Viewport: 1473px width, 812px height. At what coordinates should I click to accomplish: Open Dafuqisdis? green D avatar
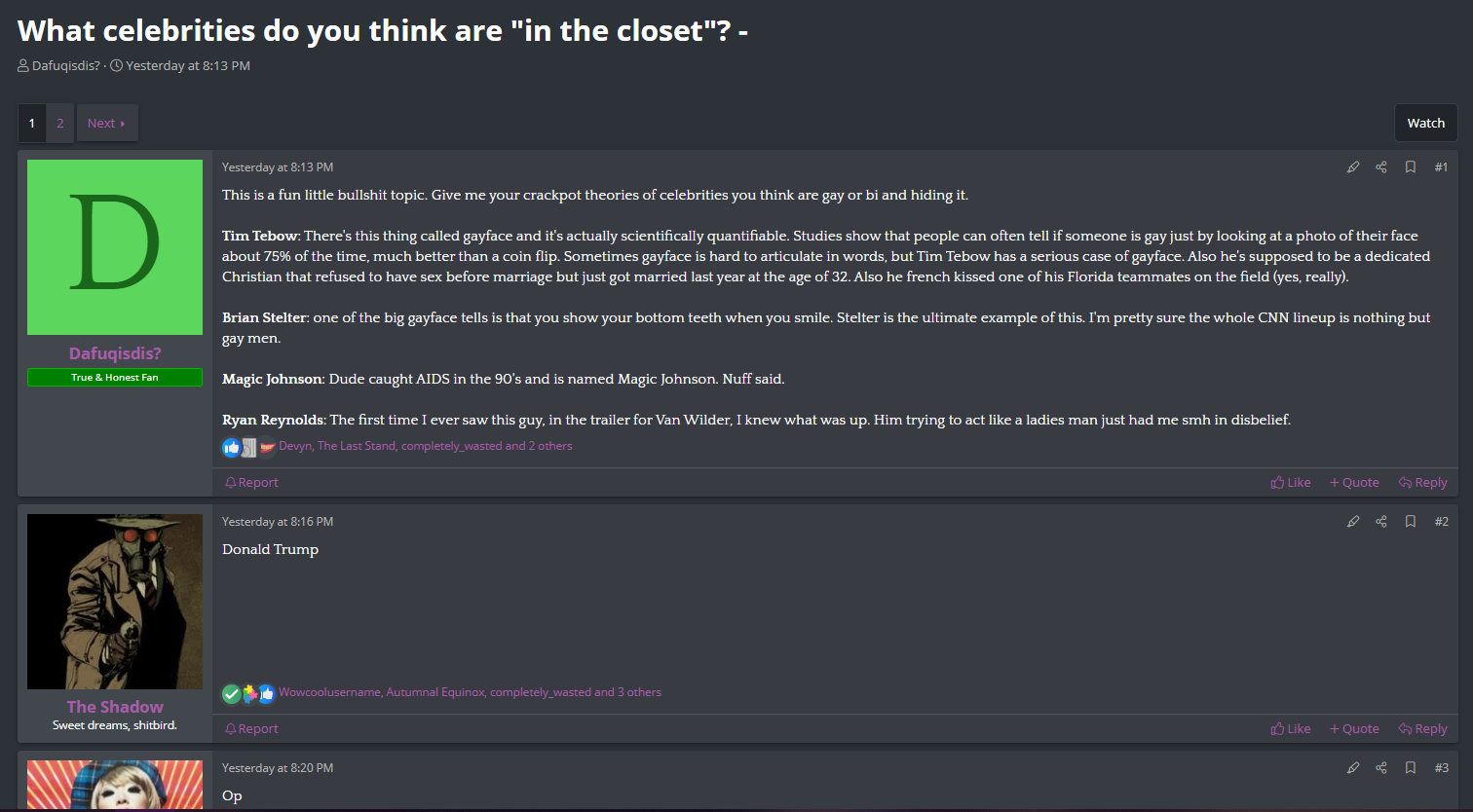click(115, 247)
